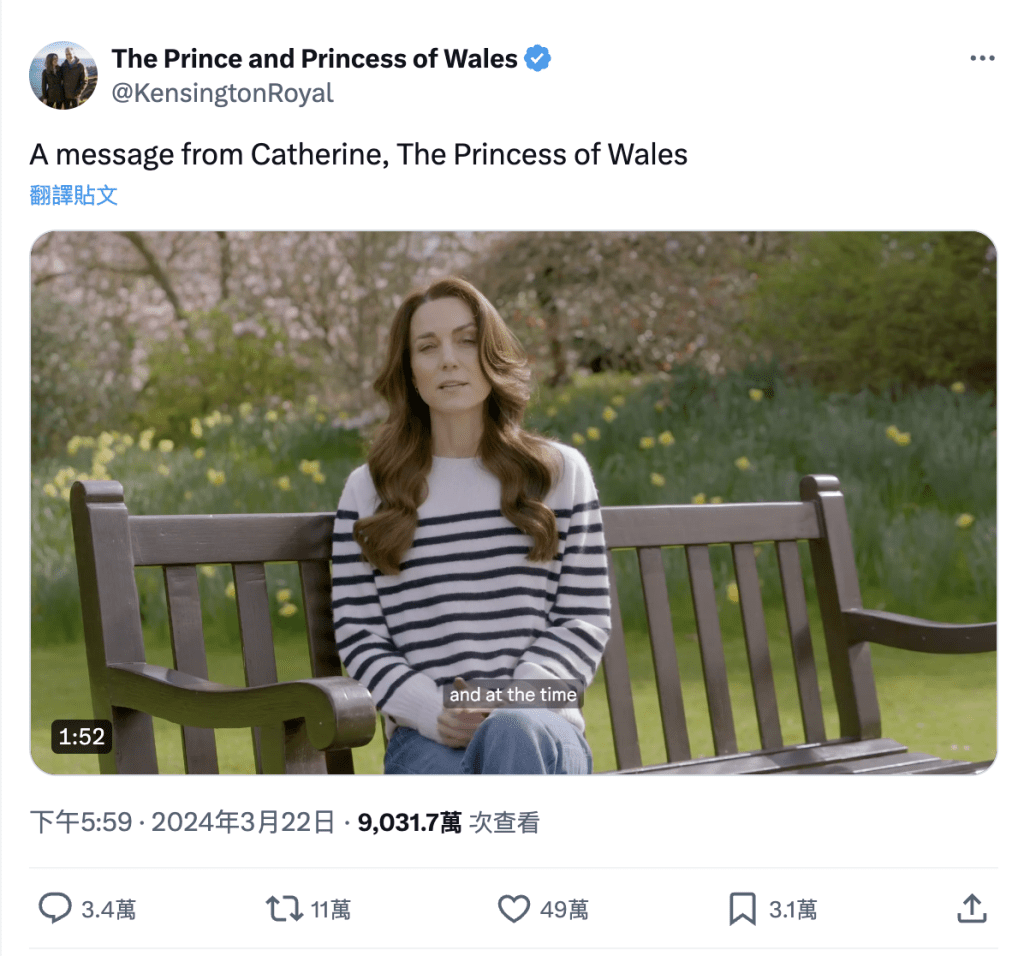Open the three-dot more options menu
The image size is (1024, 956).
tap(982, 59)
